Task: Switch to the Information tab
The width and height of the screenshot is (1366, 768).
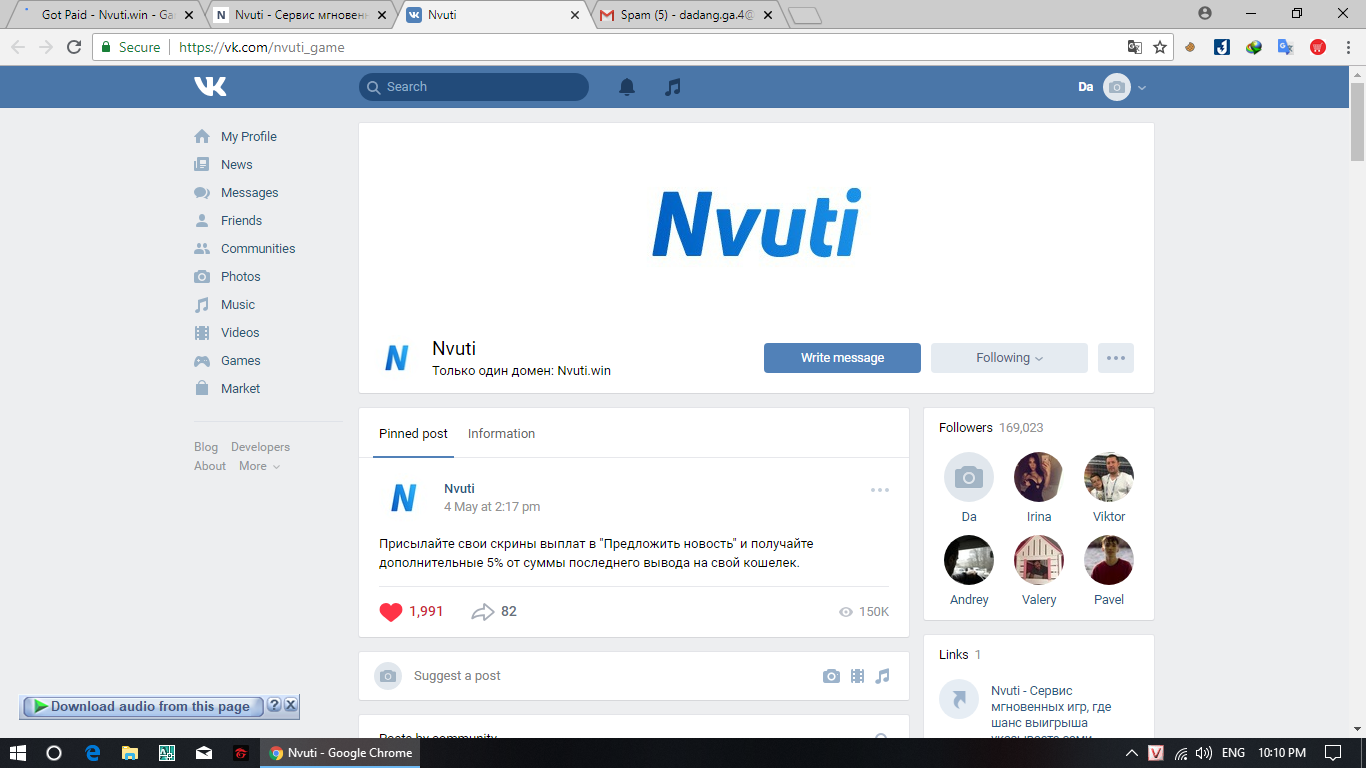Action: (x=501, y=434)
